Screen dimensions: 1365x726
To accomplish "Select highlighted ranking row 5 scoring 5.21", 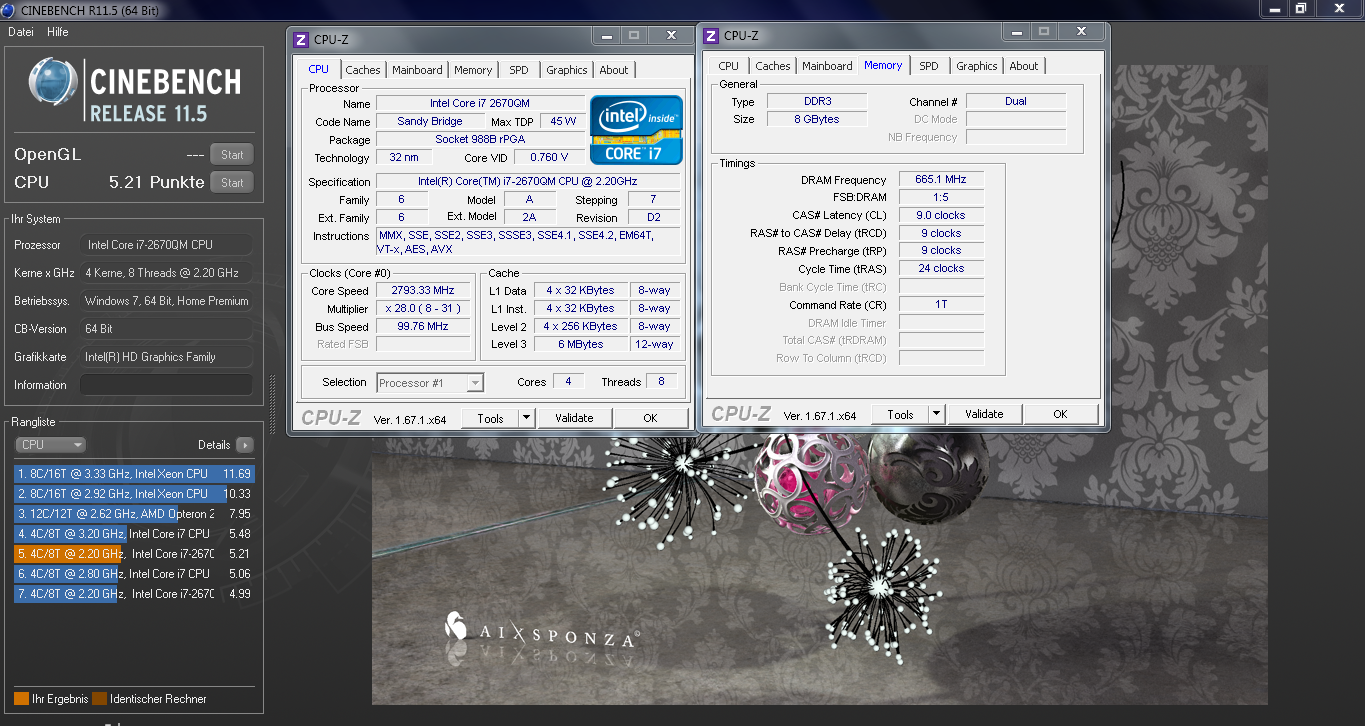I will pyautogui.click(x=134, y=554).
